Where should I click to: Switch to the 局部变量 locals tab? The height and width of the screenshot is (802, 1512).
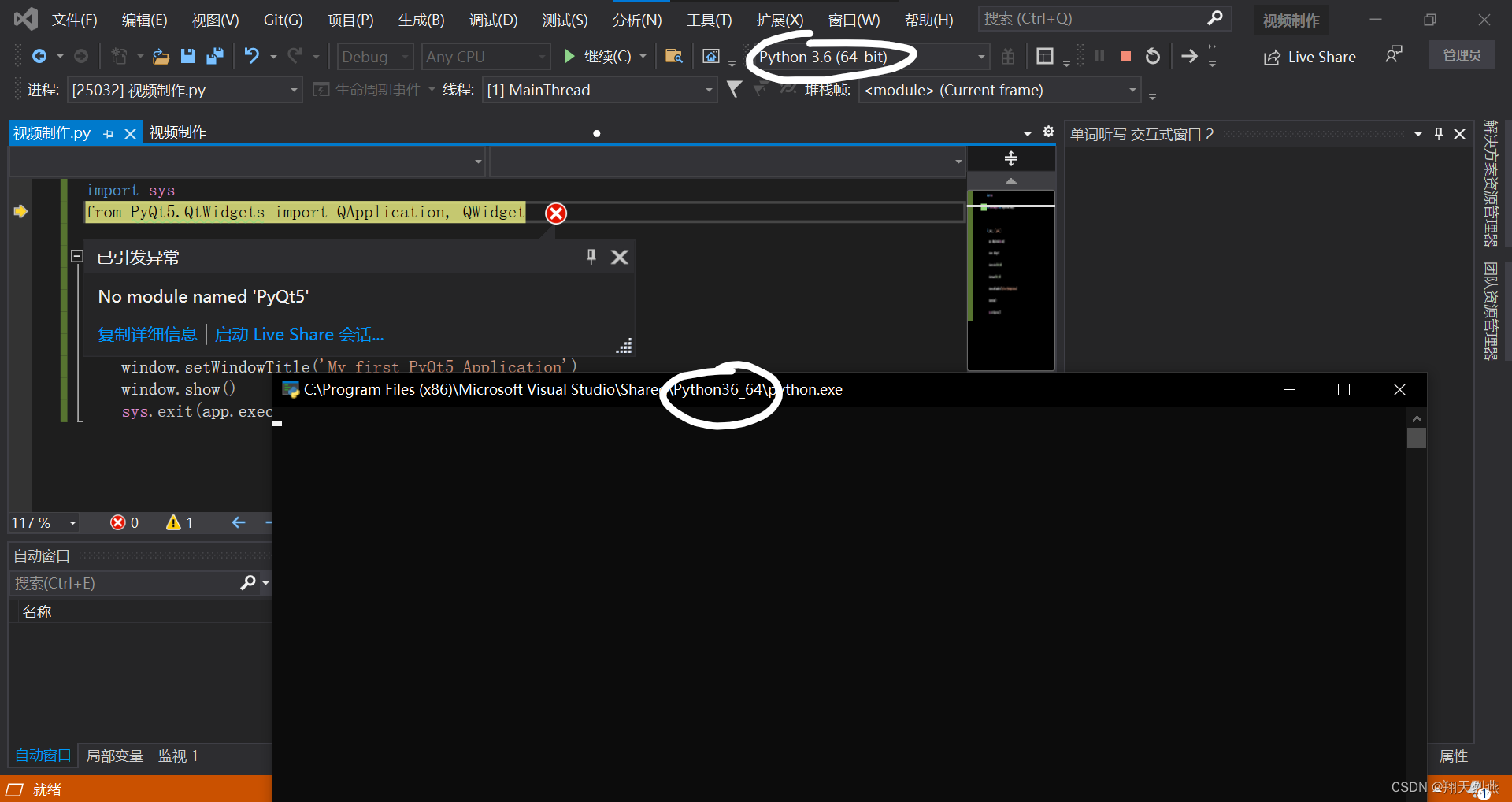pos(114,756)
